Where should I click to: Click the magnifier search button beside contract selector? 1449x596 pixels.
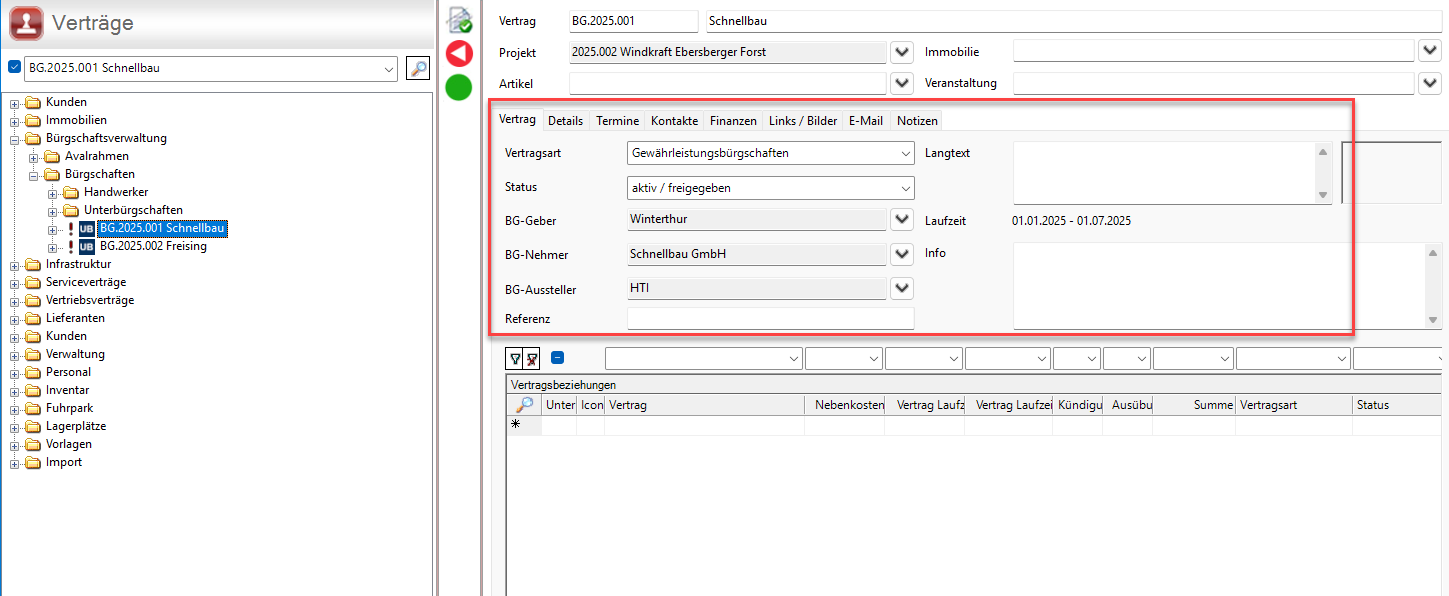pyautogui.click(x=418, y=68)
